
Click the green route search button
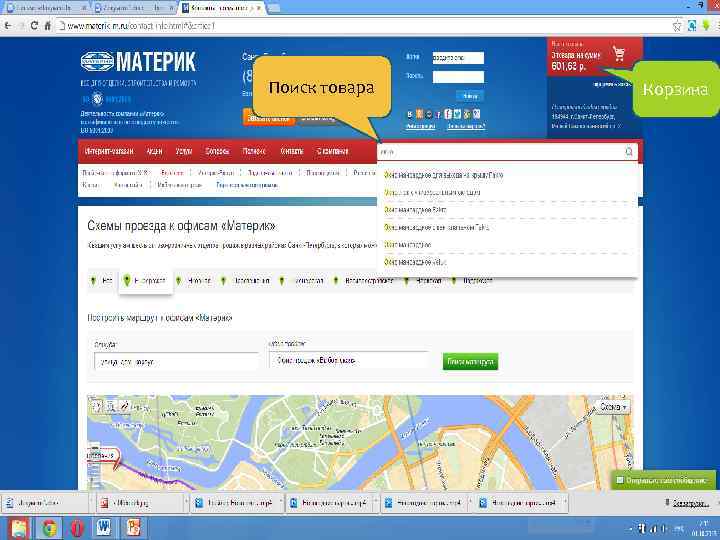tap(470, 361)
